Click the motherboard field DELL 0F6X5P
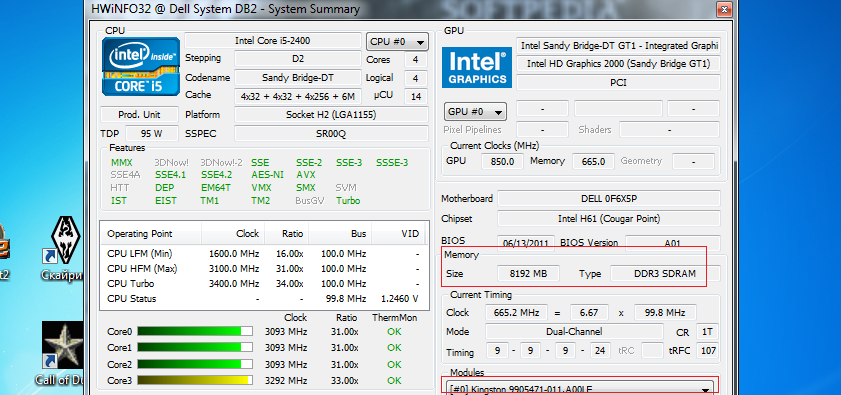841x395 pixels. tap(609, 199)
